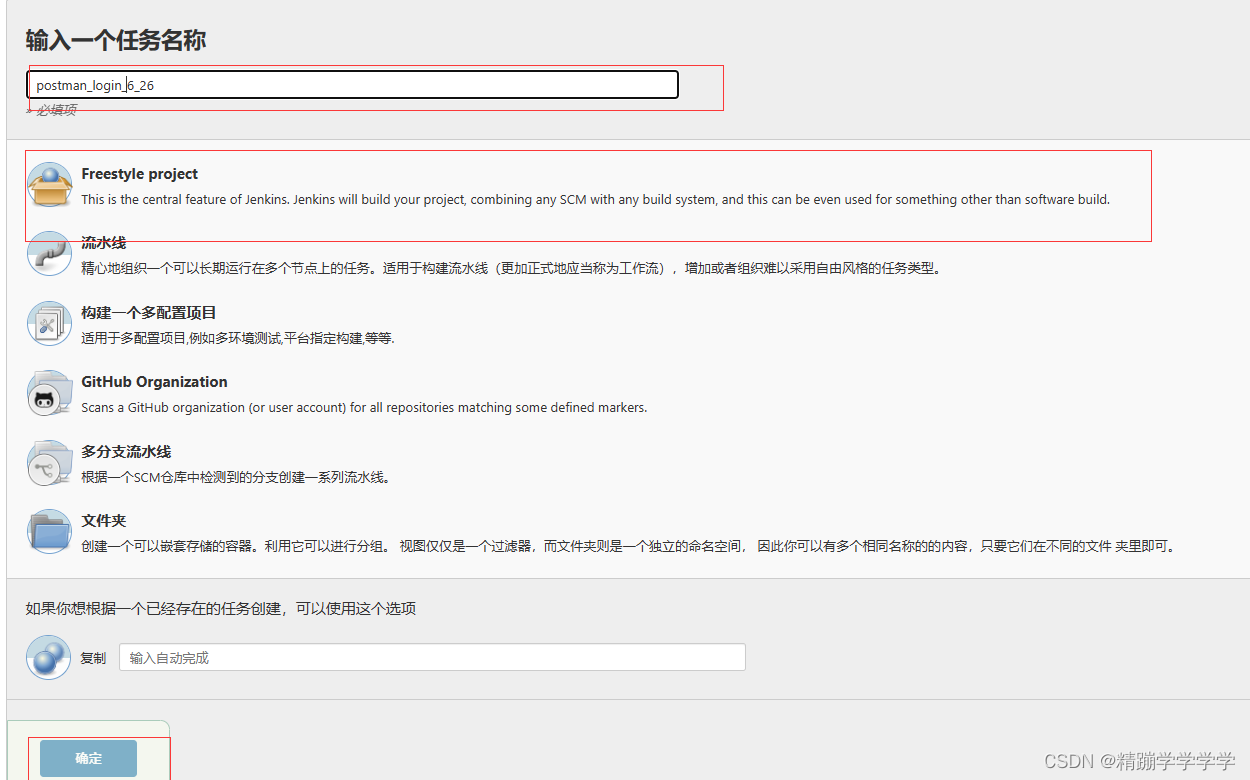Viewport: 1250px width, 780px height.
Task: Click the GitHub Organization octocat icon
Action: pyautogui.click(x=49, y=393)
